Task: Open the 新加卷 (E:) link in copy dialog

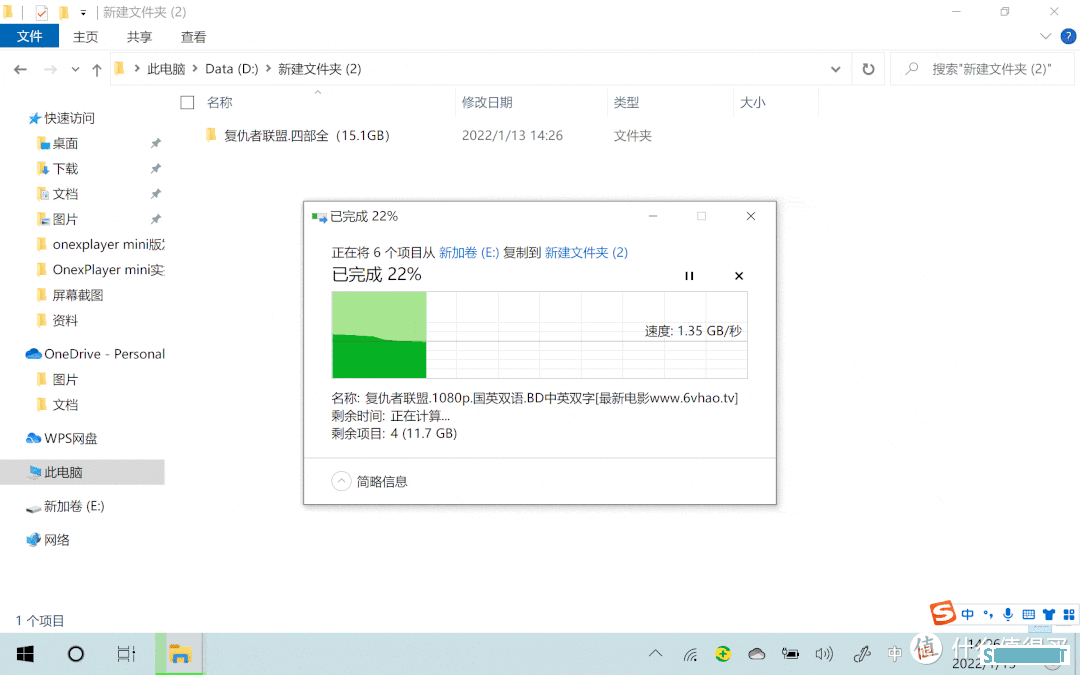Action: click(469, 253)
